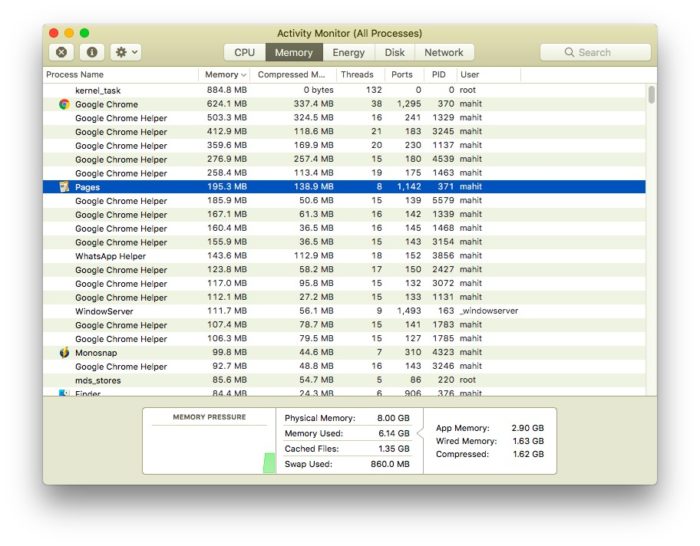
Task: Select the kernel_task process row
Action: pyautogui.click(x=344, y=90)
